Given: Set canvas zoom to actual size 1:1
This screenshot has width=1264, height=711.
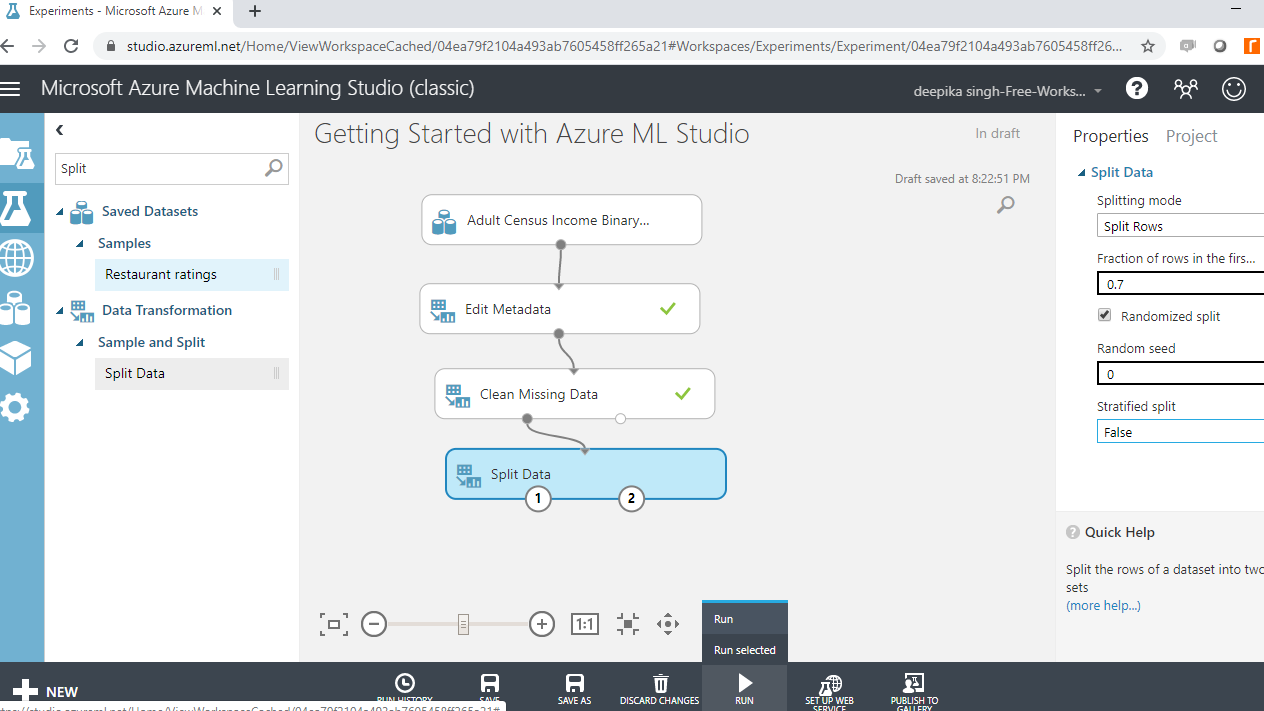Looking at the screenshot, I should click(x=585, y=625).
